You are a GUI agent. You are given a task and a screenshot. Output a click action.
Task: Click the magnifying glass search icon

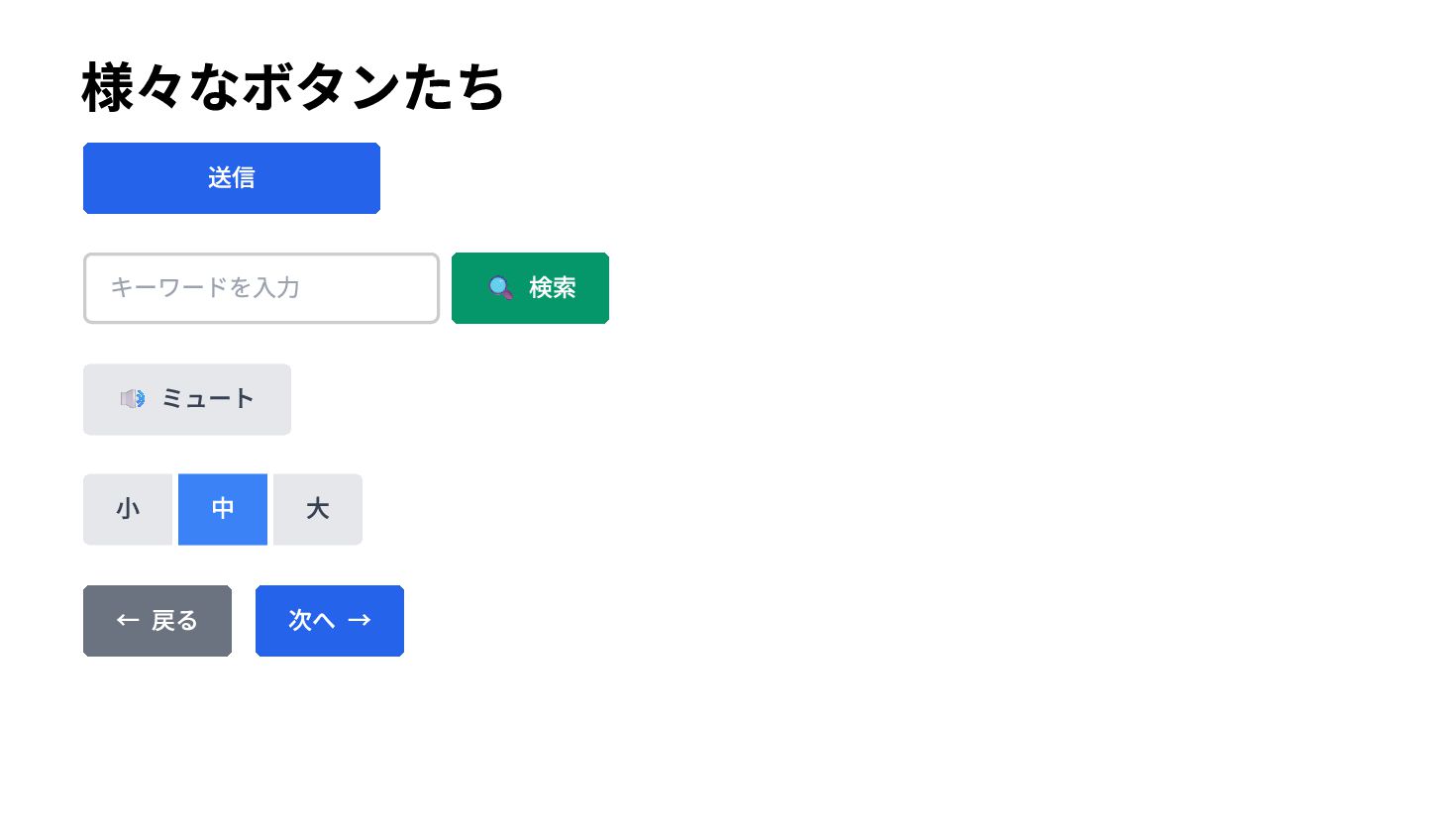501,288
